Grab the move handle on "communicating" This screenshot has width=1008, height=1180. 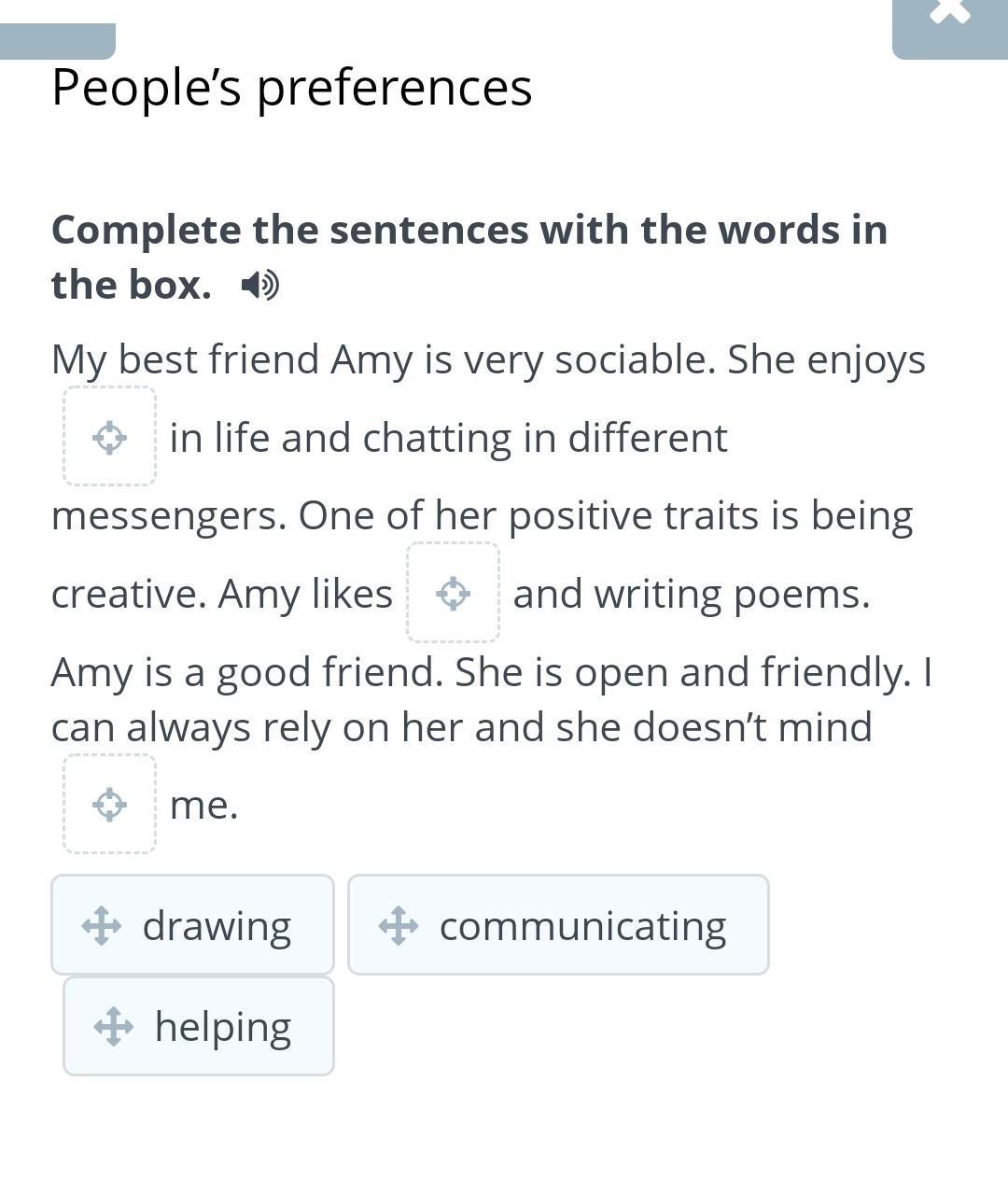pos(399,926)
